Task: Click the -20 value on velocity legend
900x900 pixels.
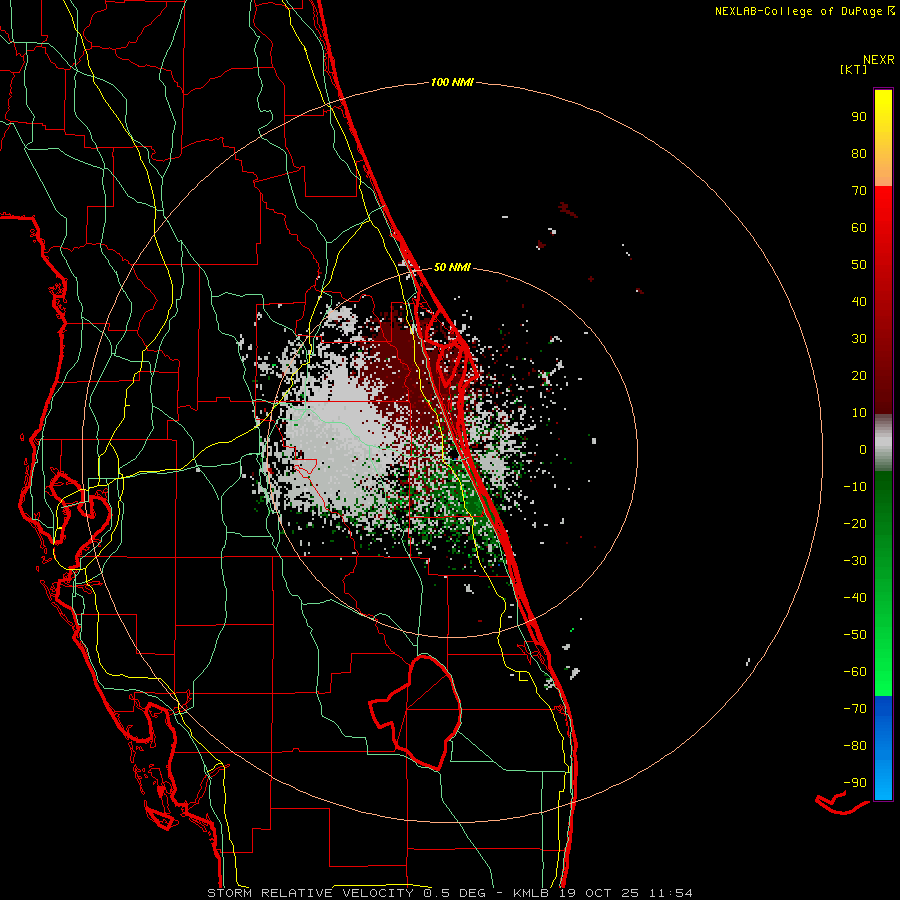Action: click(x=855, y=524)
